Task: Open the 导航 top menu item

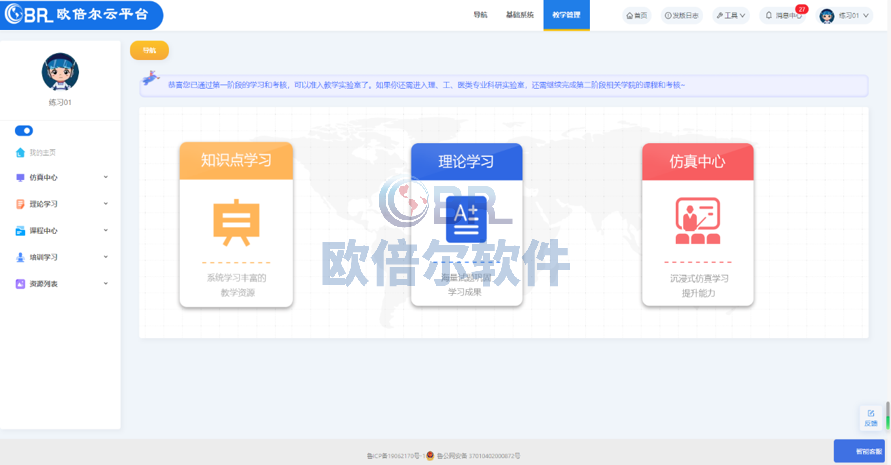Action: pos(480,15)
